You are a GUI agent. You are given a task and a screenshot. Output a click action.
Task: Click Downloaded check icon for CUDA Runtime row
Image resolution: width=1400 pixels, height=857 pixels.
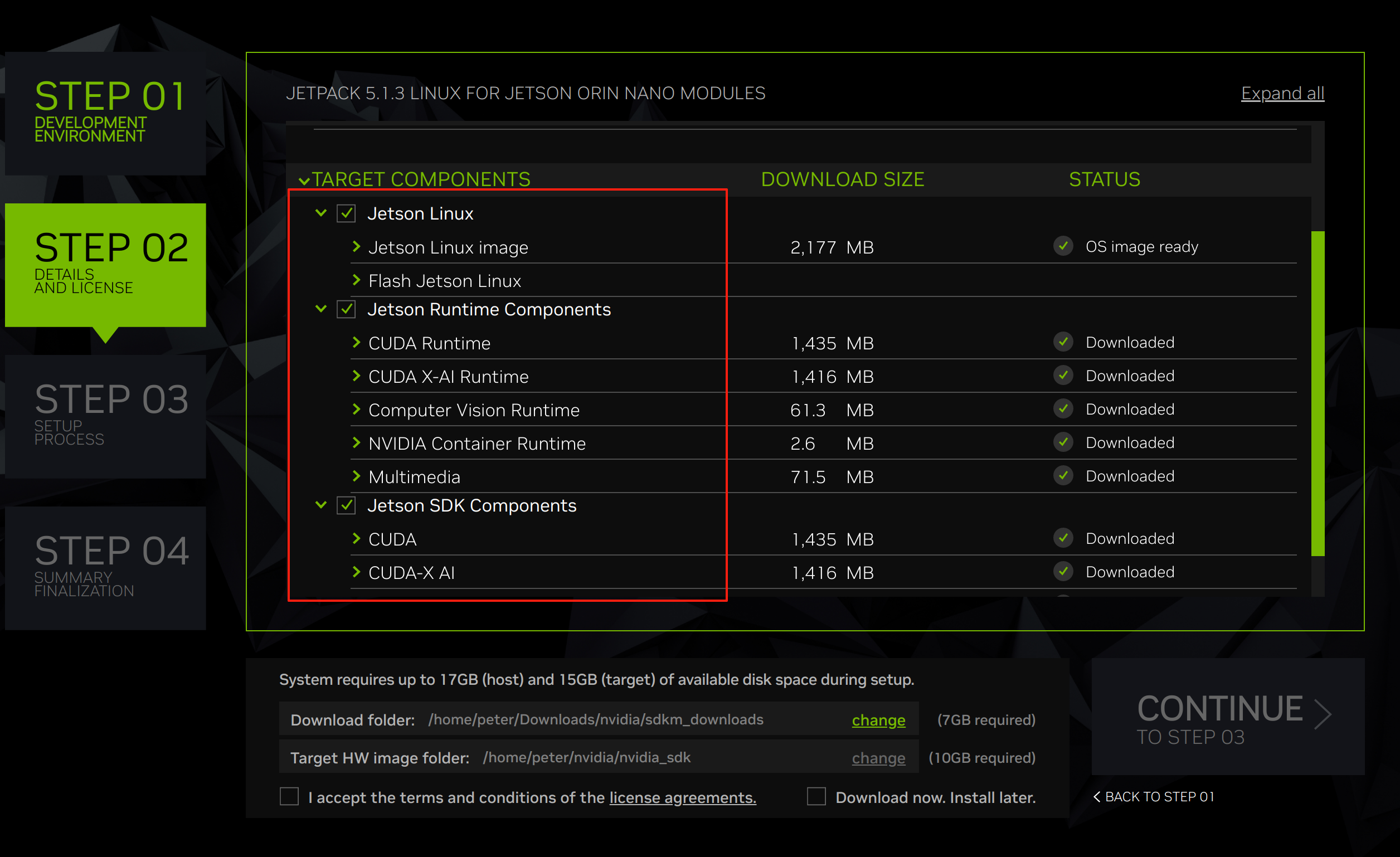coord(1062,342)
